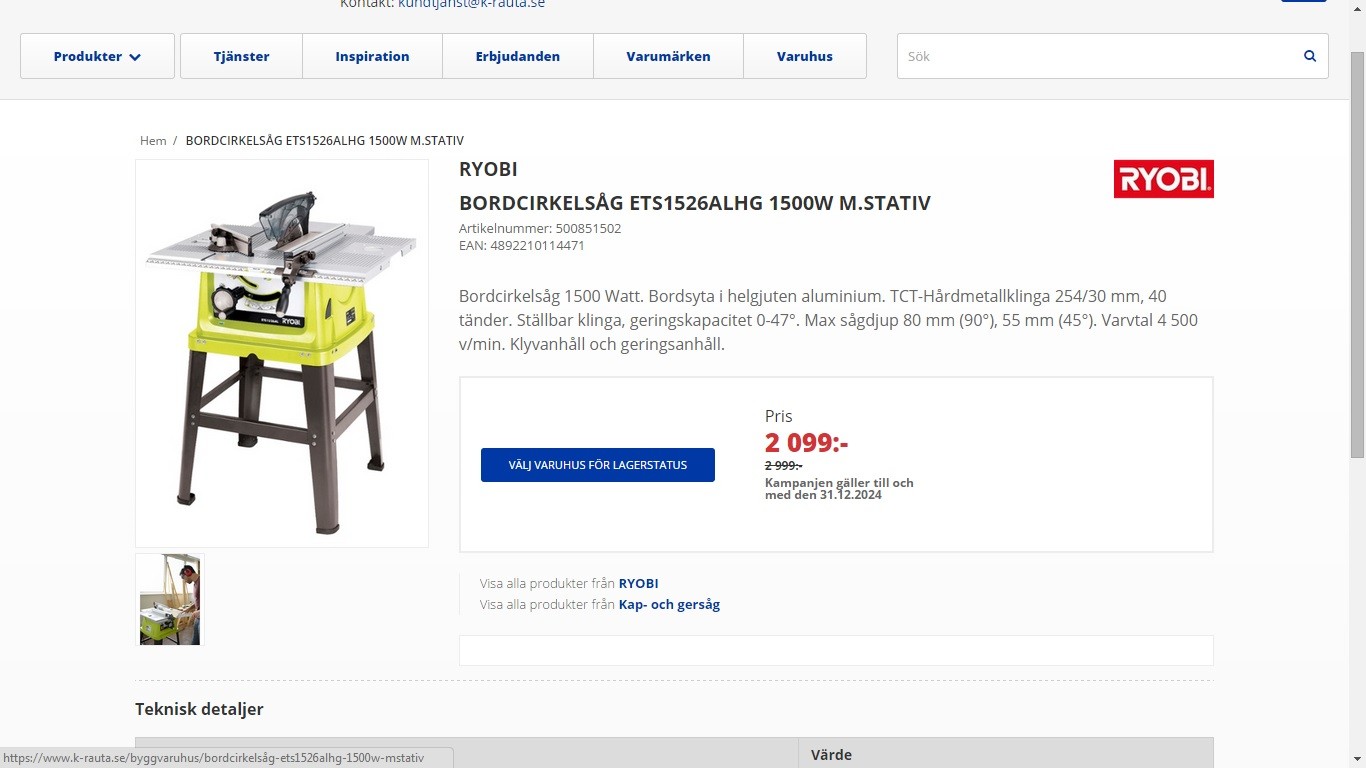This screenshot has height=768, width=1366.
Task: Open the RYOBI all products link
Action: click(x=638, y=584)
